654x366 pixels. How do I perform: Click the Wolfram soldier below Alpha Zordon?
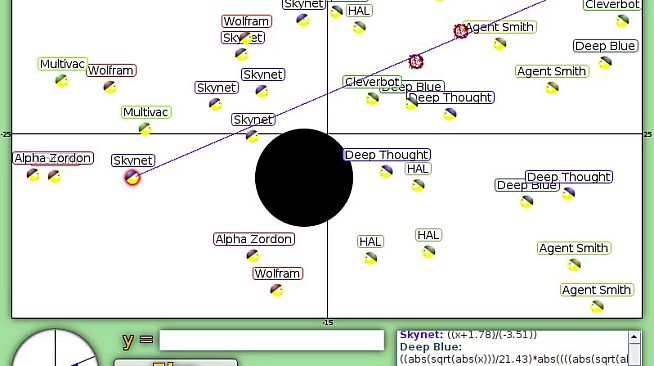tap(277, 290)
